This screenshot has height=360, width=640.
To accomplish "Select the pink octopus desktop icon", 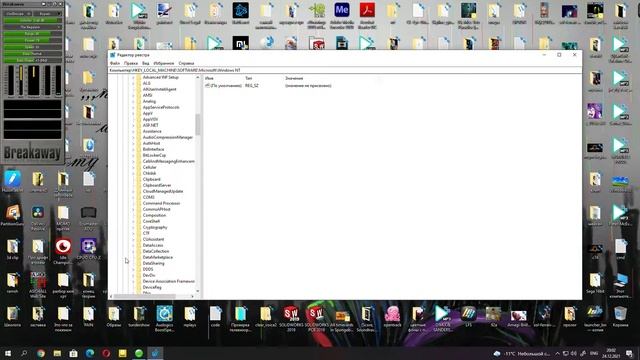I will click(392, 317).
